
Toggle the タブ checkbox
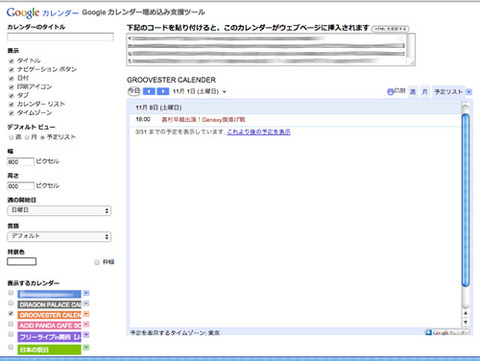11,95
